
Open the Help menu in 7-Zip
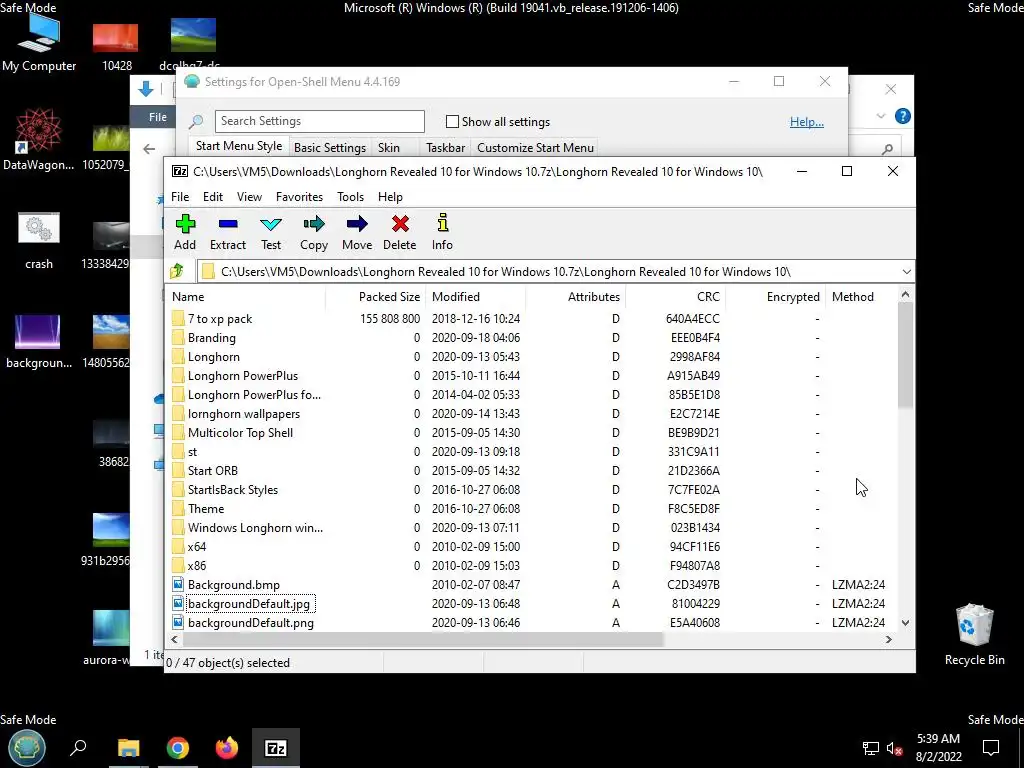(391, 197)
